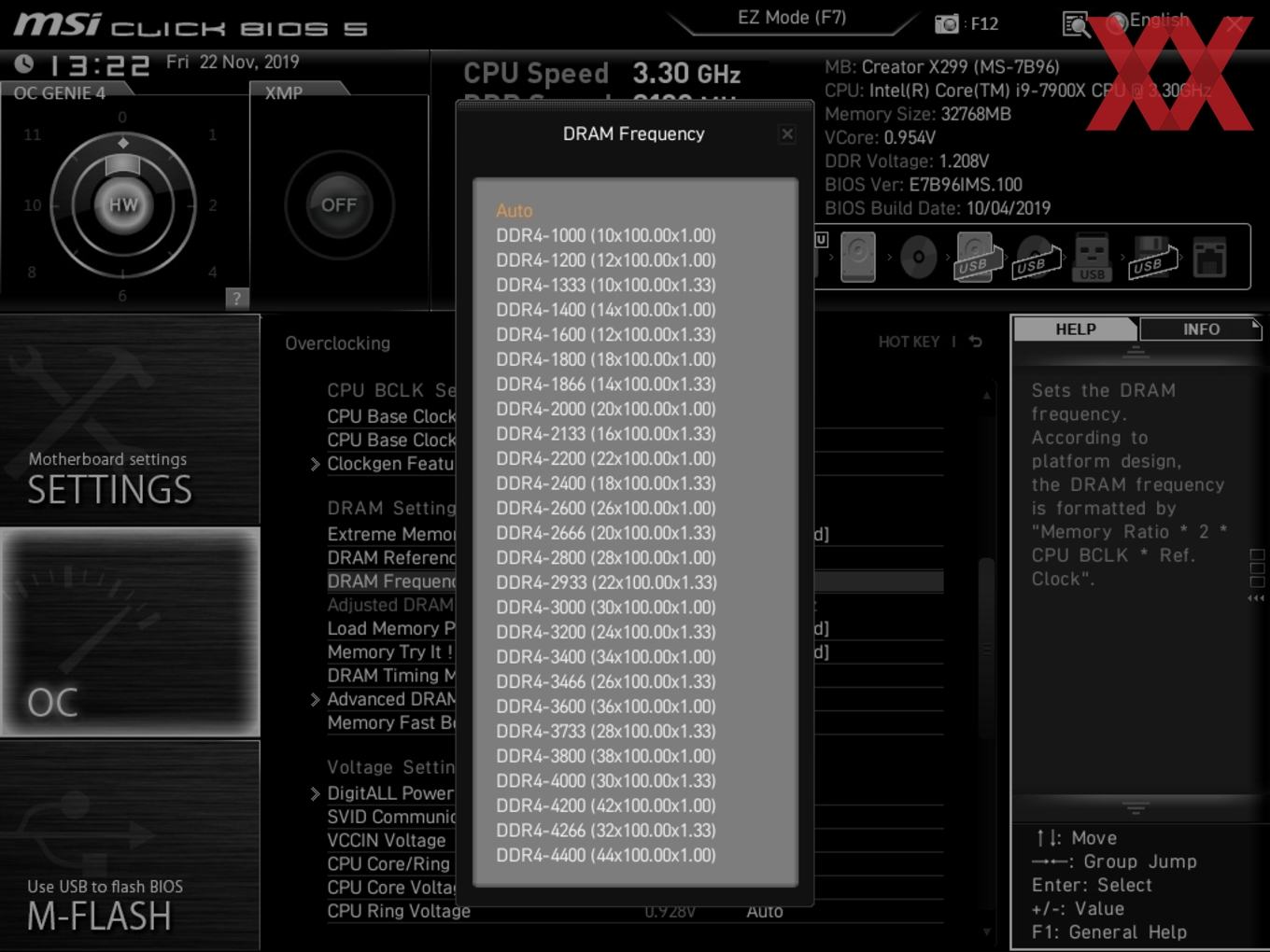
Task: Switch to the INFO tab
Action: [x=1201, y=329]
